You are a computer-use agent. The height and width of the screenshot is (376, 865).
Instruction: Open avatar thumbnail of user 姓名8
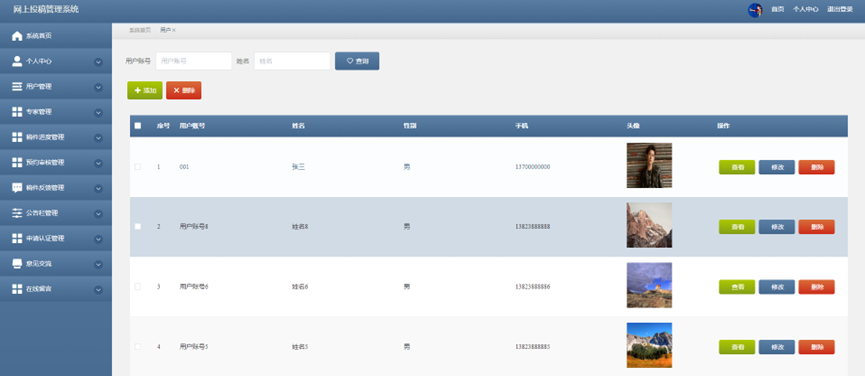click(649, 225)
